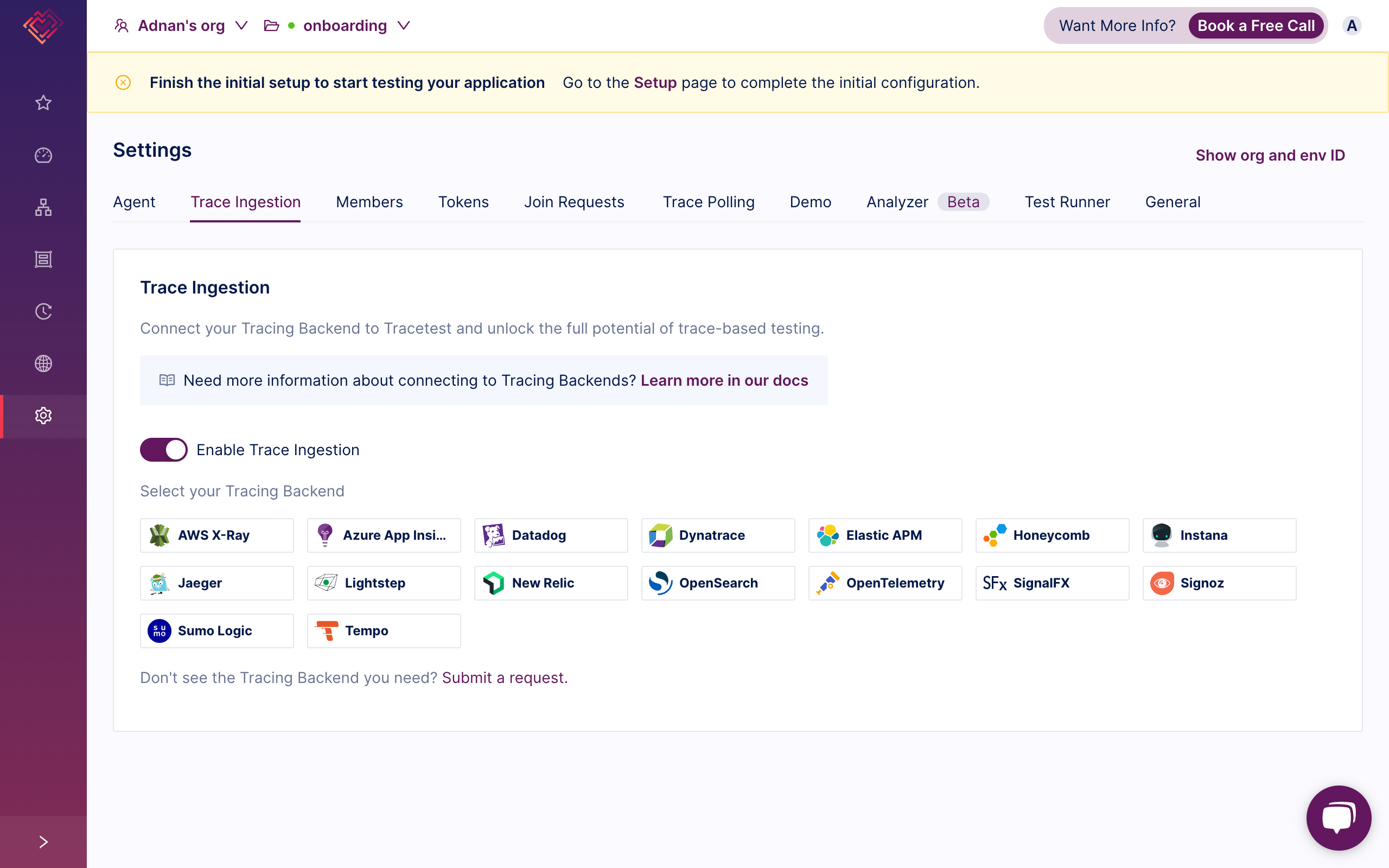Toggle Enable Trace Ingestion switch
Screen dimensions: 1389x868
[x=163, y=450]
